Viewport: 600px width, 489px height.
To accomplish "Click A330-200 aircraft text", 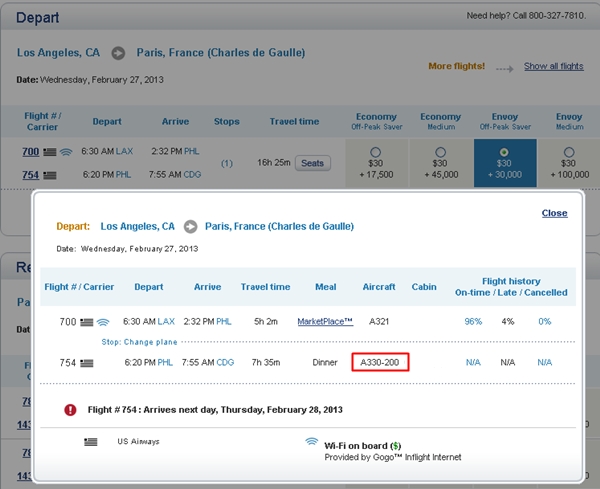I will click(380, 362).
